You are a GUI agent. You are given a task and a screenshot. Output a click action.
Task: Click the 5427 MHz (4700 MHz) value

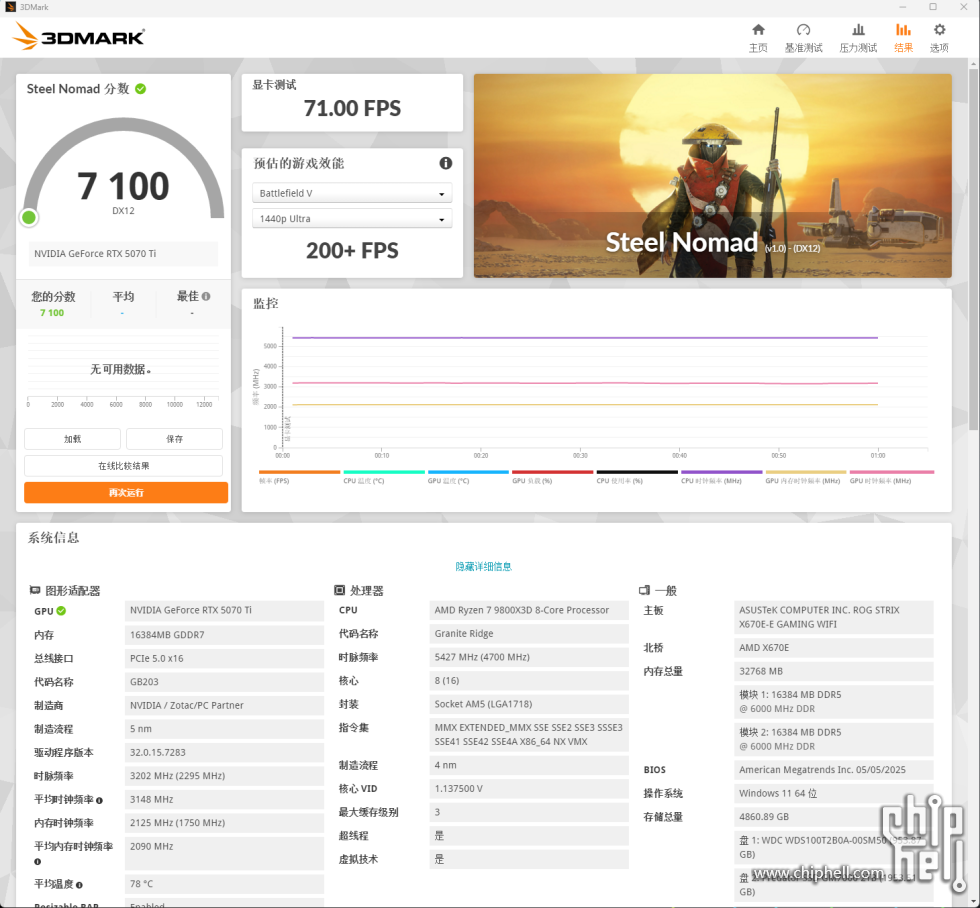[x=529, y=657]
